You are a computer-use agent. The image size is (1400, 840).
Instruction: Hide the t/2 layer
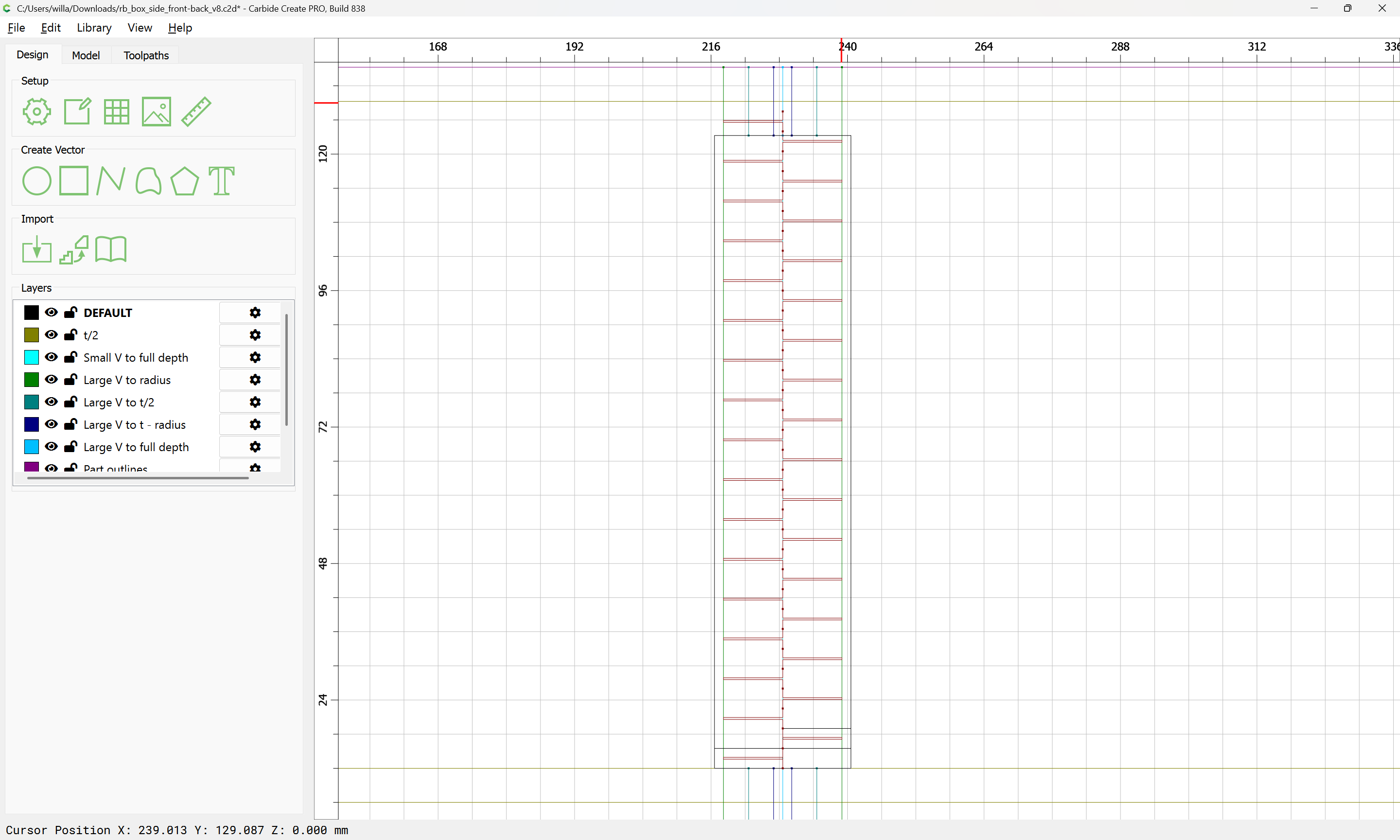click(x=52, y=334)
